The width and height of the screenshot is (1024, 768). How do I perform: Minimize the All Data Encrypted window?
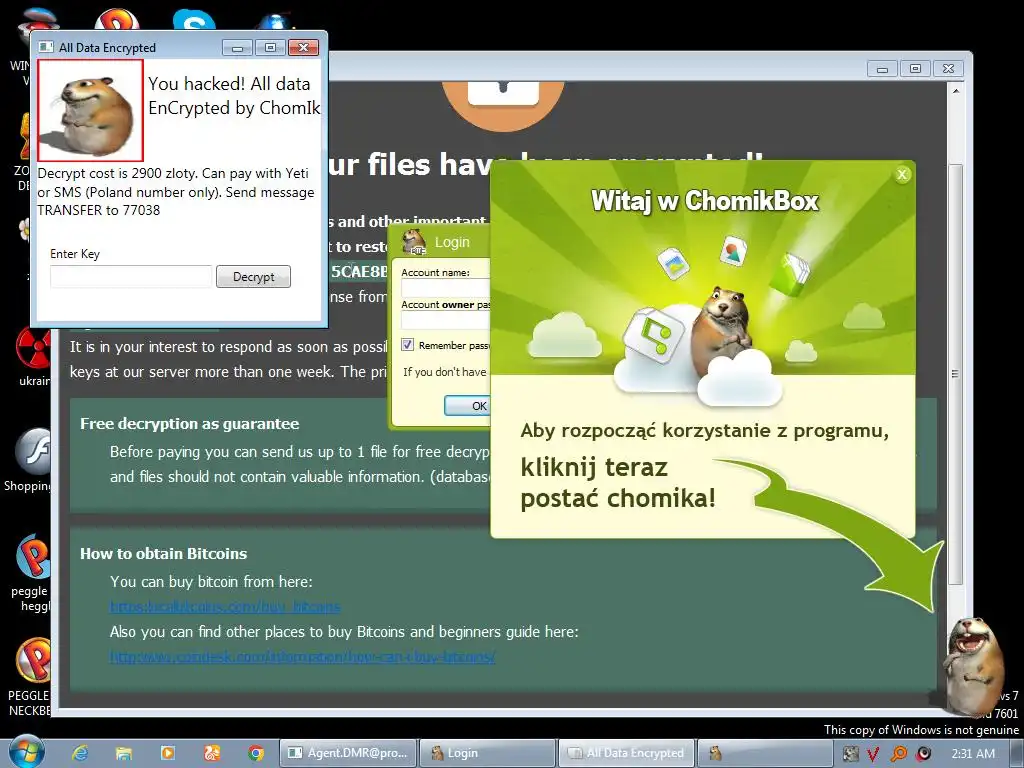[238, 48]
